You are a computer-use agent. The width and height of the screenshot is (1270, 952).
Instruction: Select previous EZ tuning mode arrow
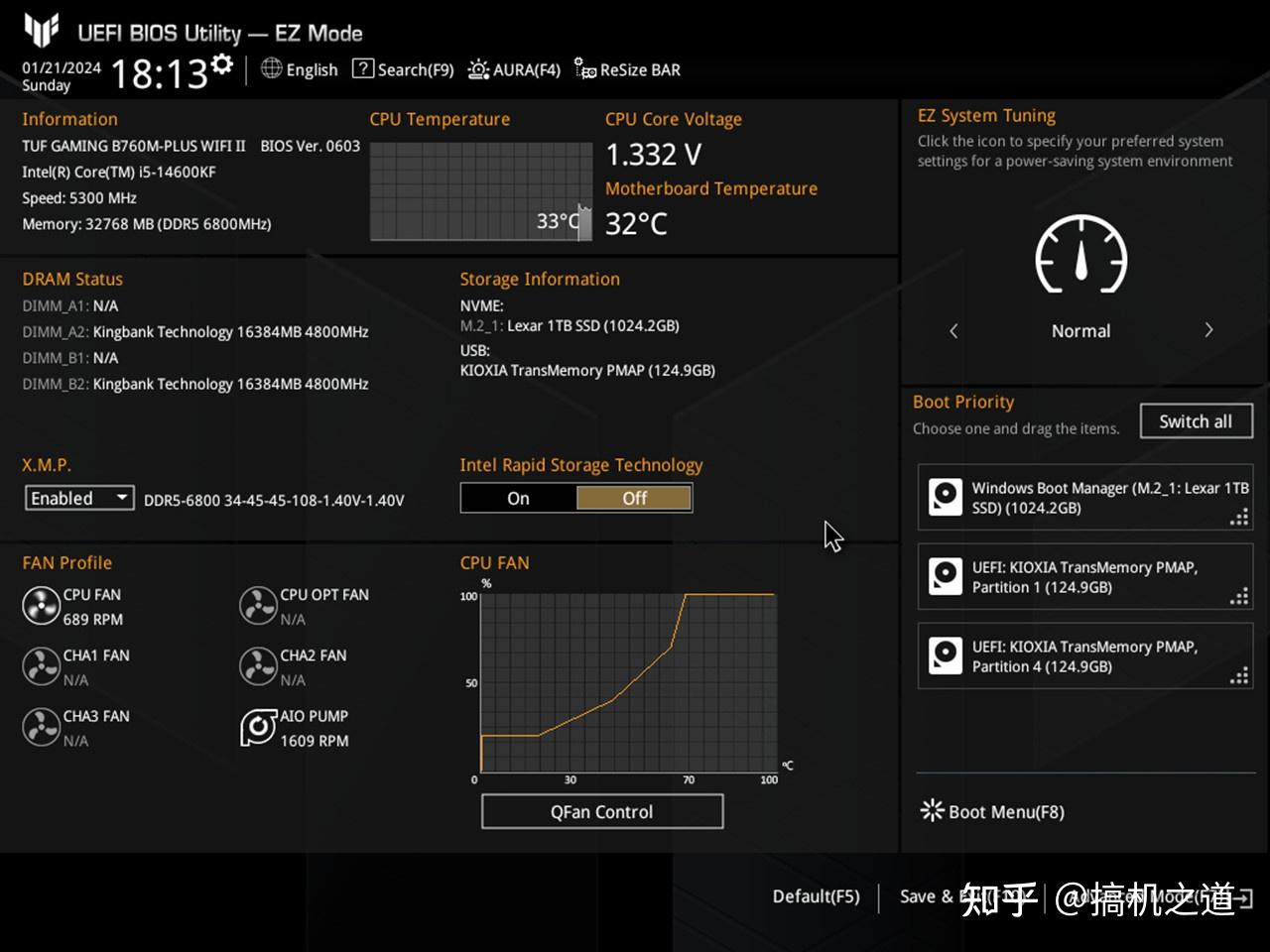(953, 330)
